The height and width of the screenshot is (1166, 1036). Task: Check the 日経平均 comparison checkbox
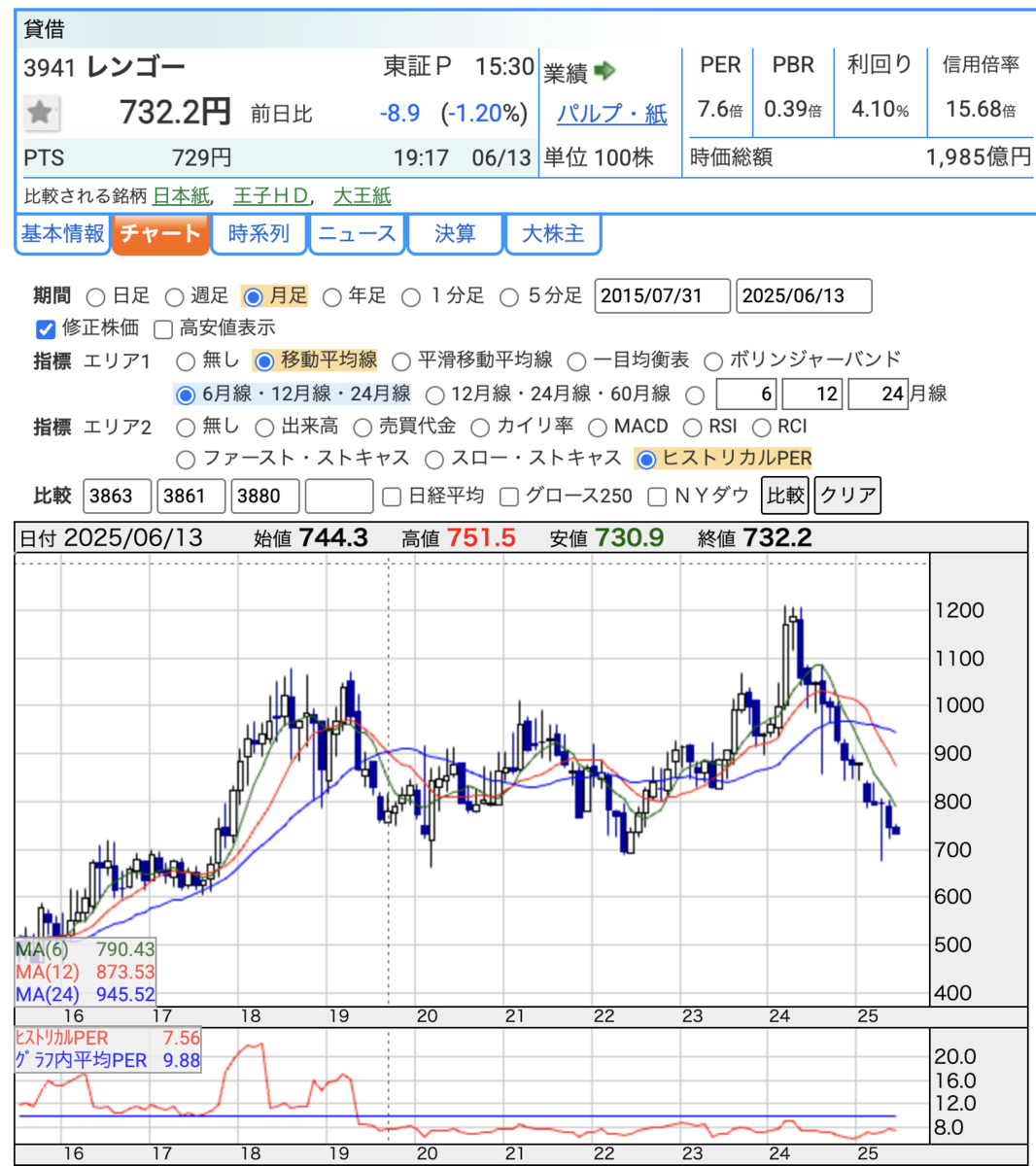pos(392,497)
